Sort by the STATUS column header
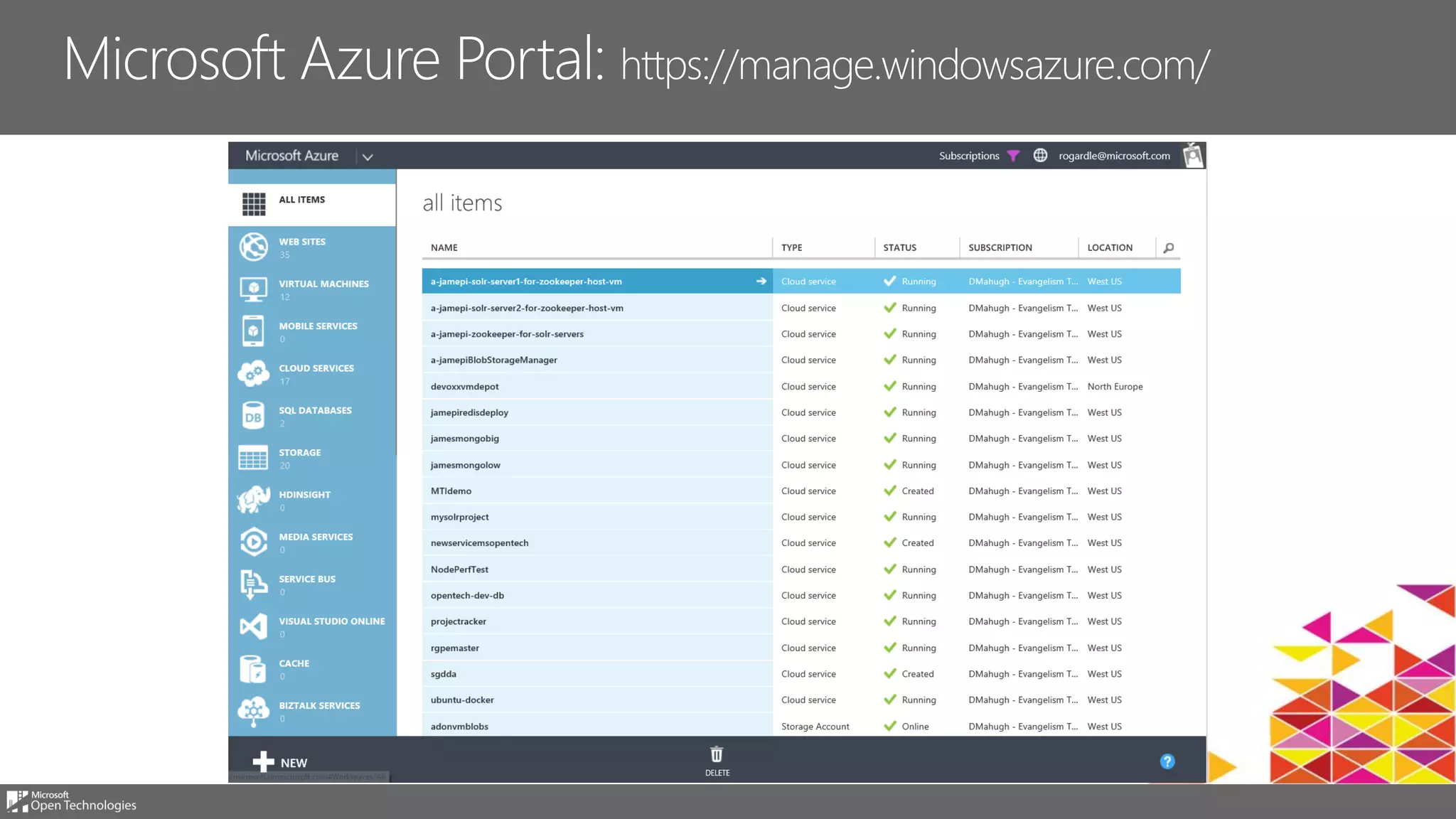This screenshot has height=819, width=1456. click(899, 247)
